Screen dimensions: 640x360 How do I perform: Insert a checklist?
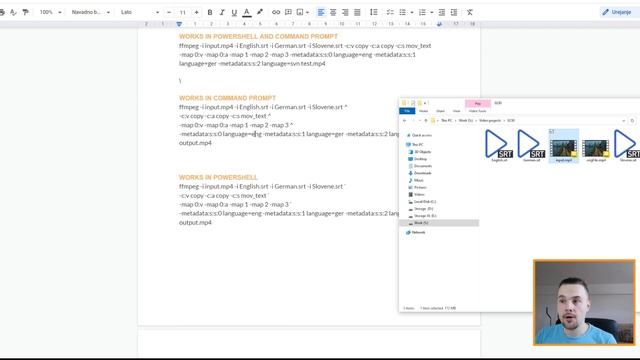coord(390,12)
